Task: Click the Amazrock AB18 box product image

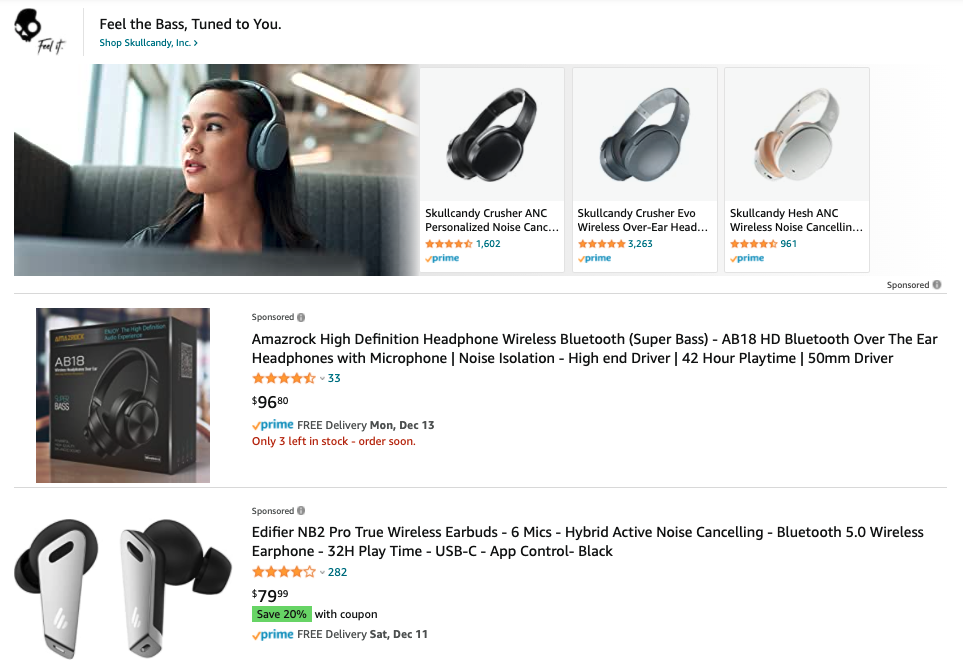Action: tap(123, 395)
